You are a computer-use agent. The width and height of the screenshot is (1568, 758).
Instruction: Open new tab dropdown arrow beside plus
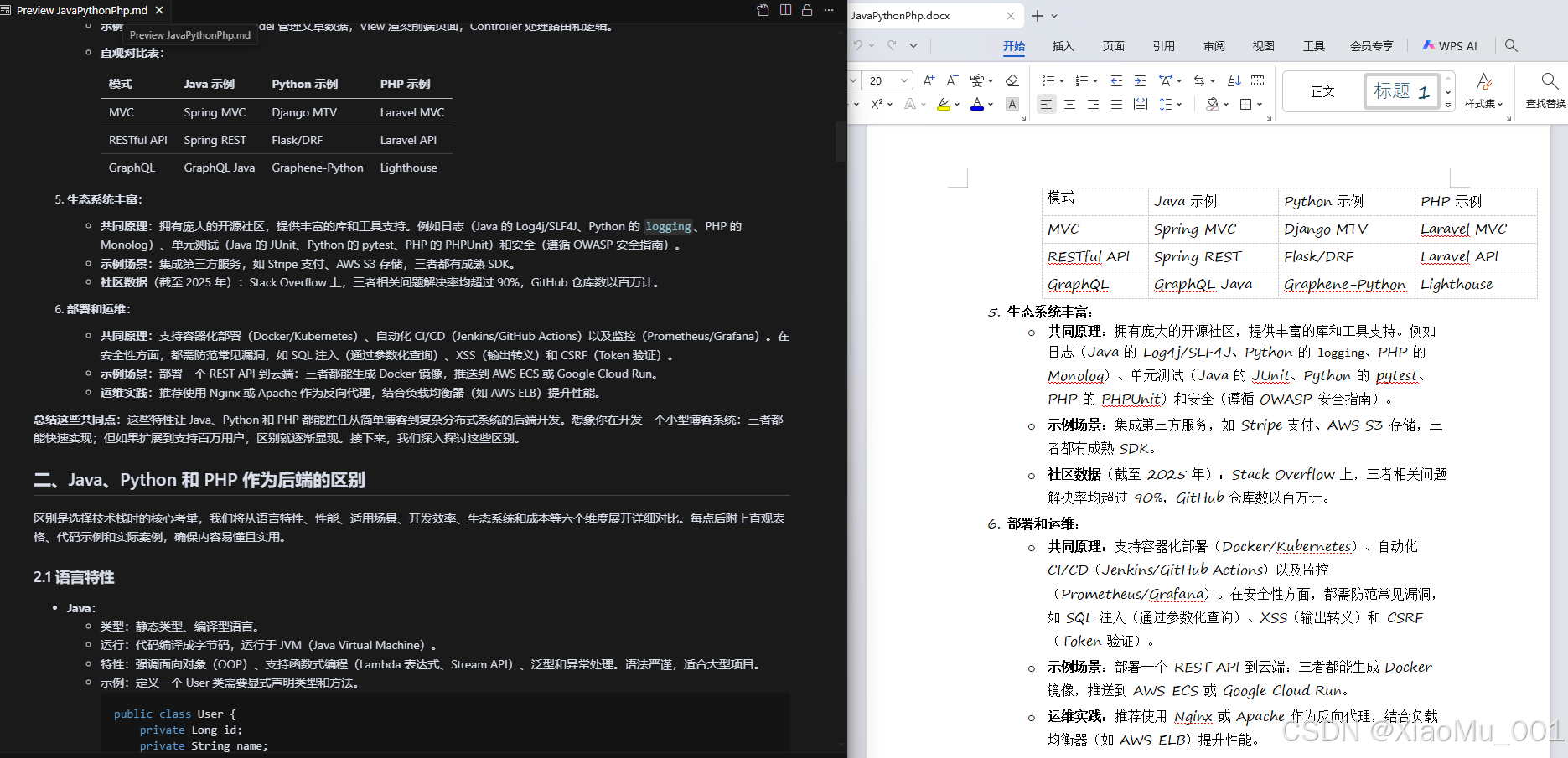(x=1054, y=16)
